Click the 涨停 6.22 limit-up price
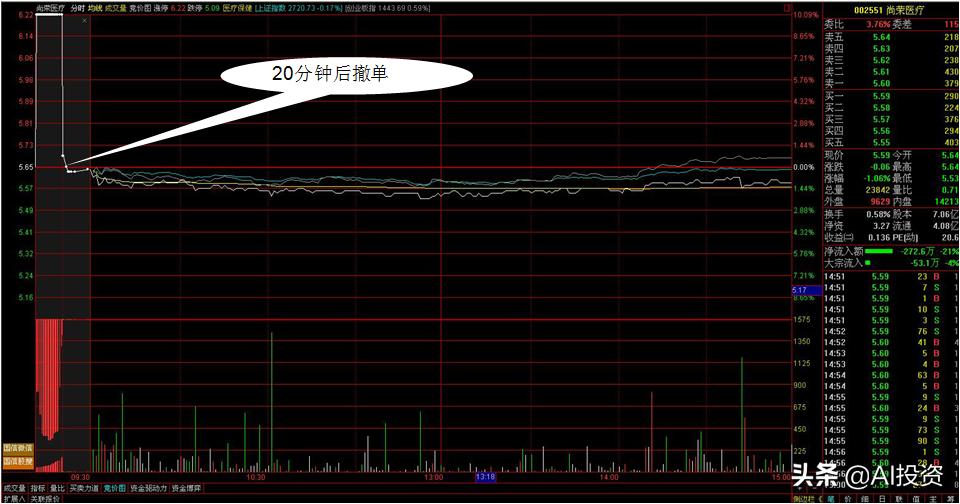The width and height of the screenshot is (960, 504). [x=178, y=9]
